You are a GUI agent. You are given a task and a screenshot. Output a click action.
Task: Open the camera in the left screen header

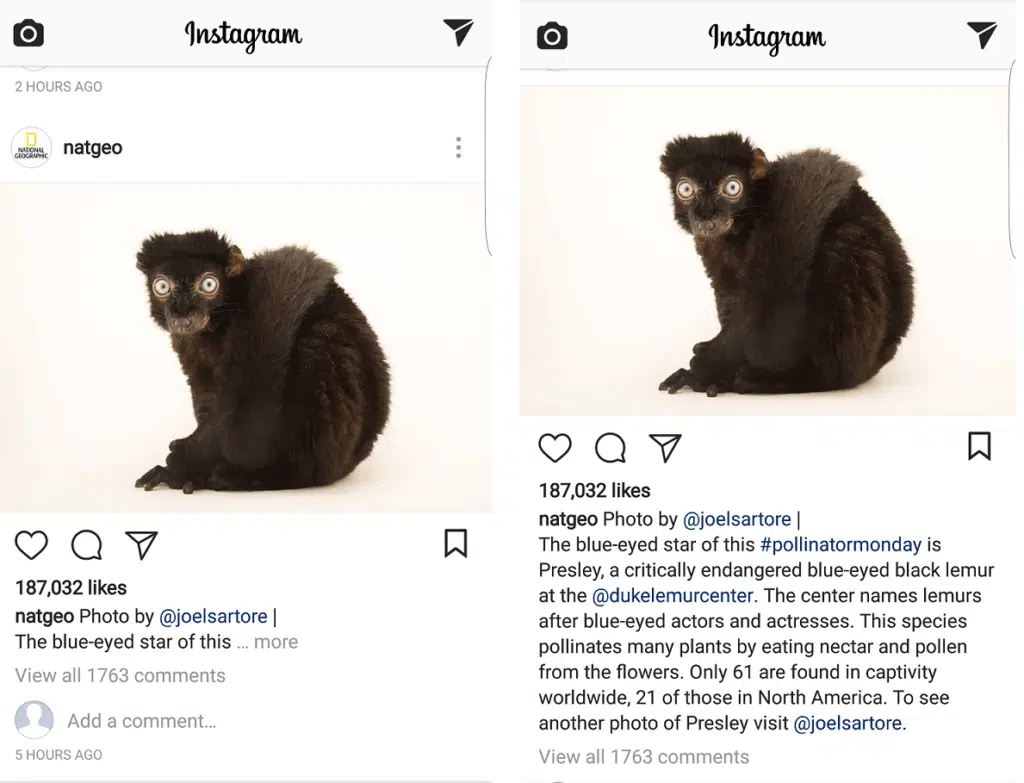(28, 34)
